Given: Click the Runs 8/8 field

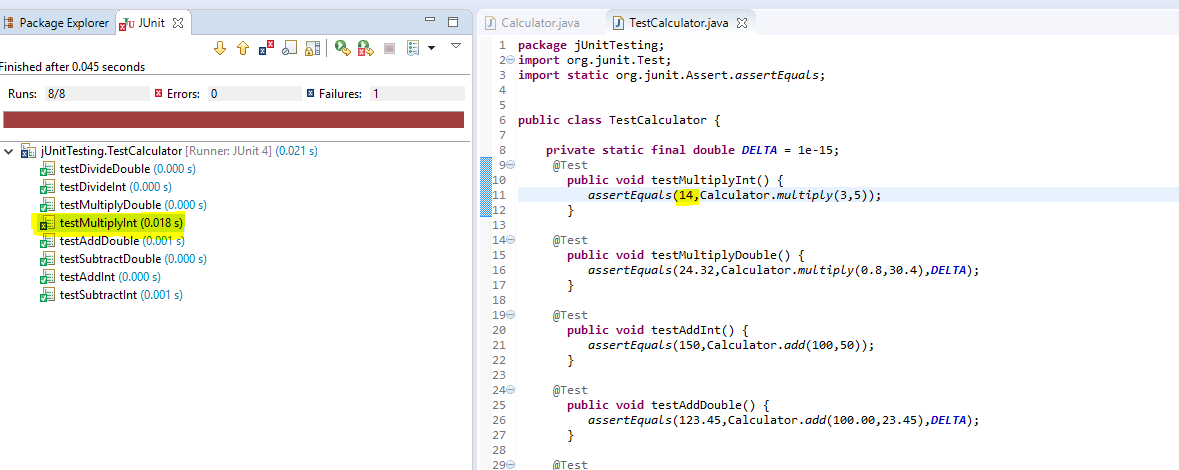Looking at the screenshot, I should (x=96, y=94).
